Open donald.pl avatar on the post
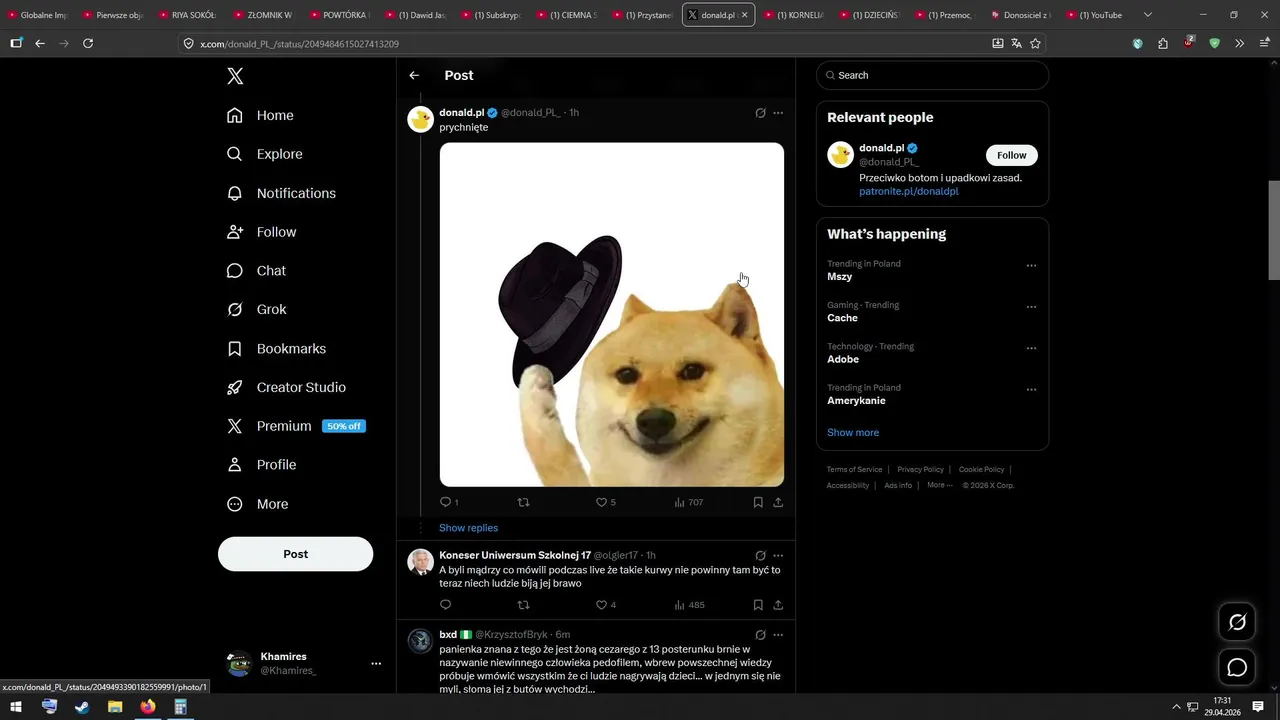The height and width of the screenshot is (720, 1280). (x=420, y=119)
